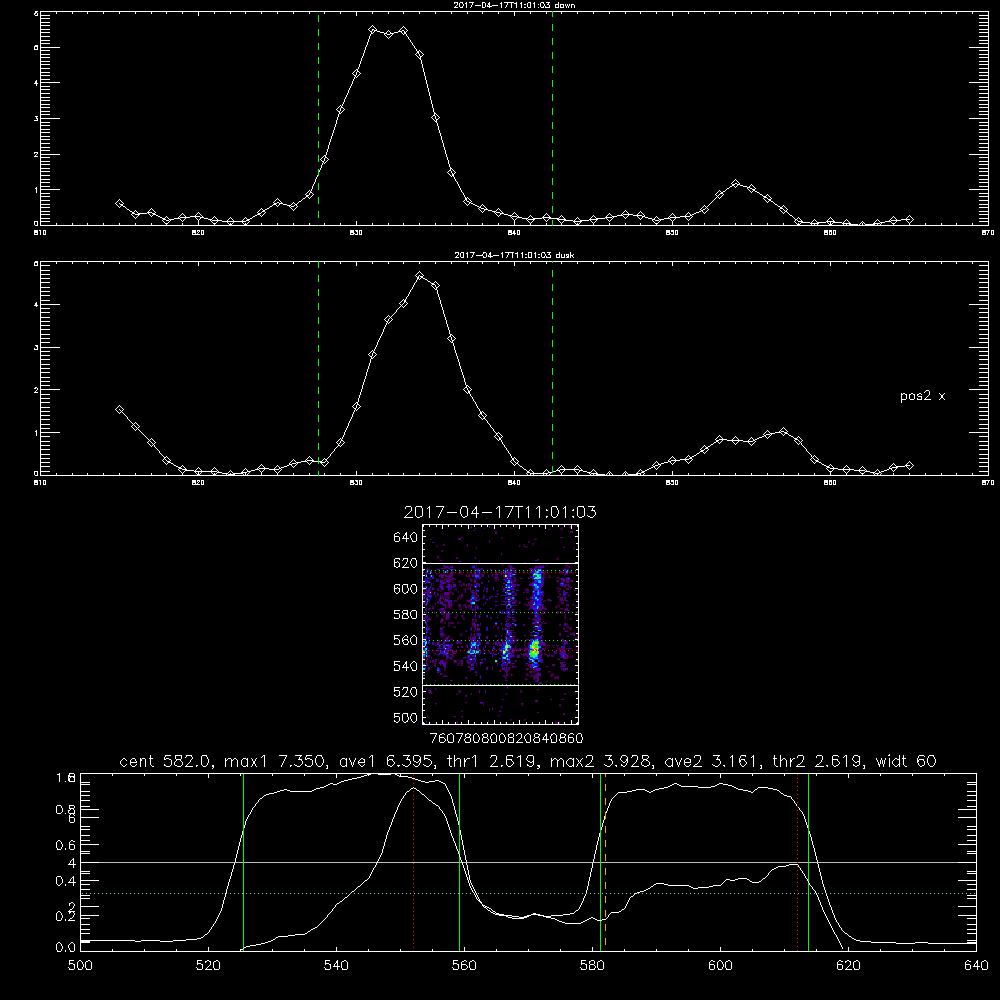The width and height of the screenshot is (1000, 1000).
Task: Click bottom plot x-axis label 640
Action: 976,966
